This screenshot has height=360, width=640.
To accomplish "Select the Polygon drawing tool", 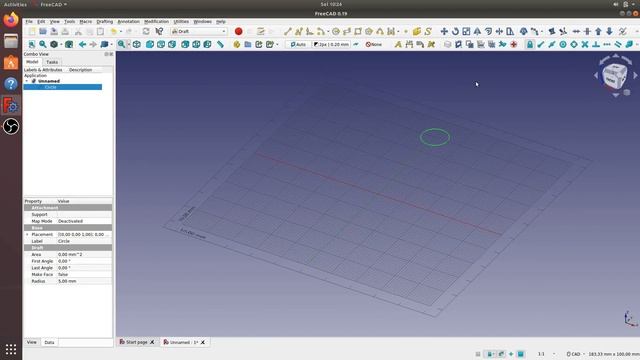I will click(369, 31).
